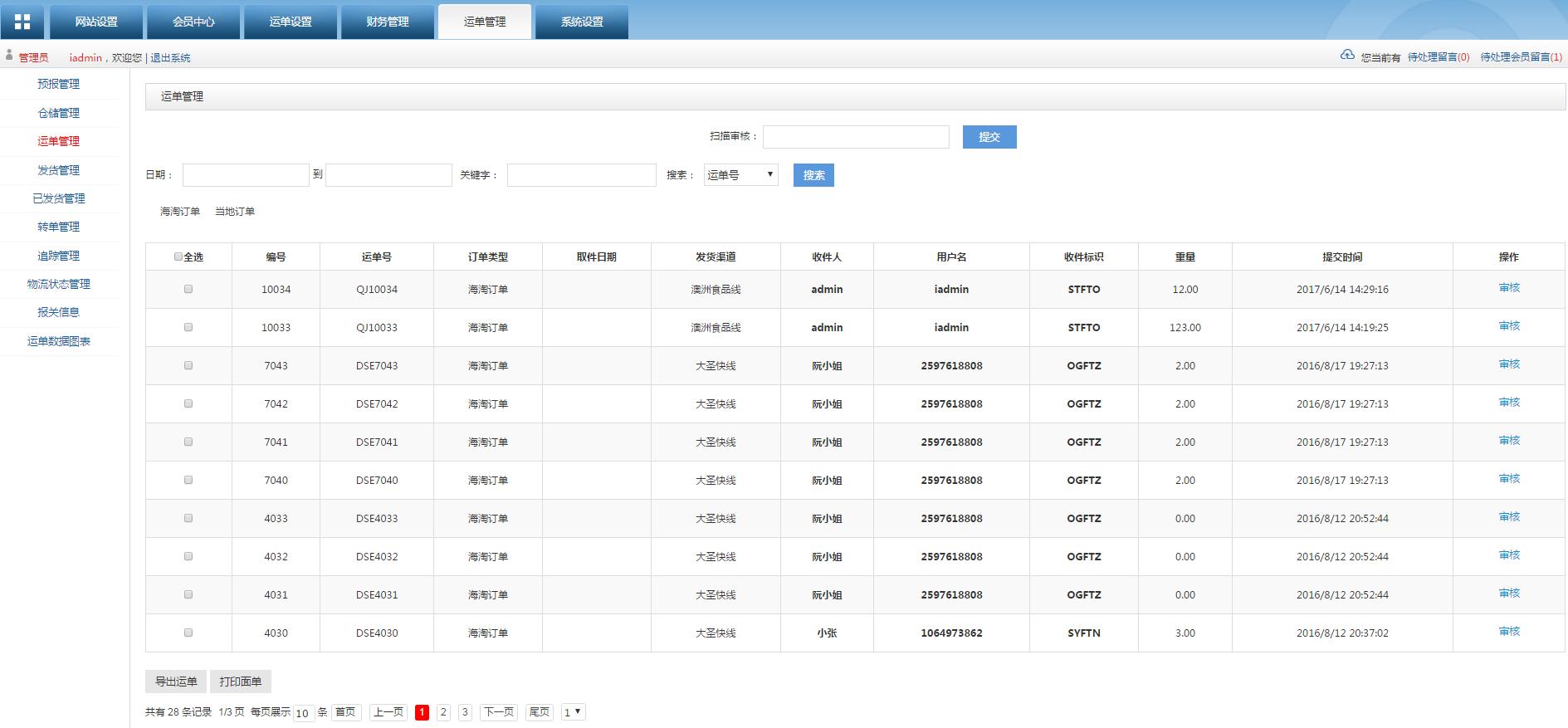This screenshot has width=1568, height=728.
Task: Go to page 2 in pagination
Action: (x=443, y=712)
